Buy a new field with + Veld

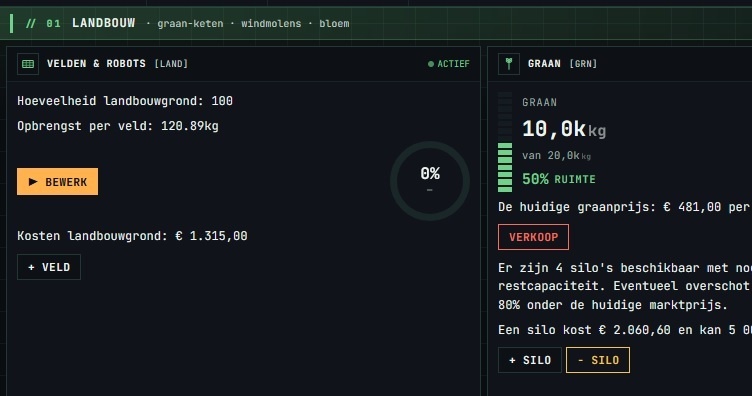click(x=49, y=267)
